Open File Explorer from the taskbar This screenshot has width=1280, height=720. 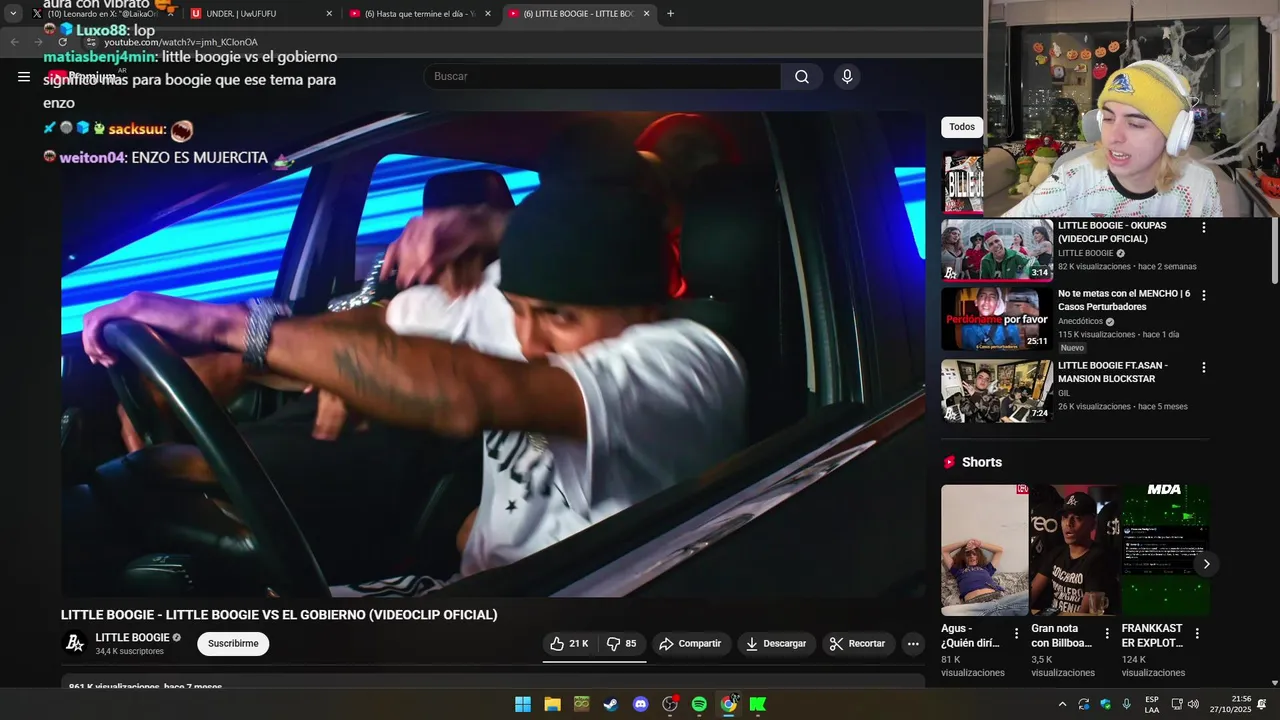click(552, 704)
